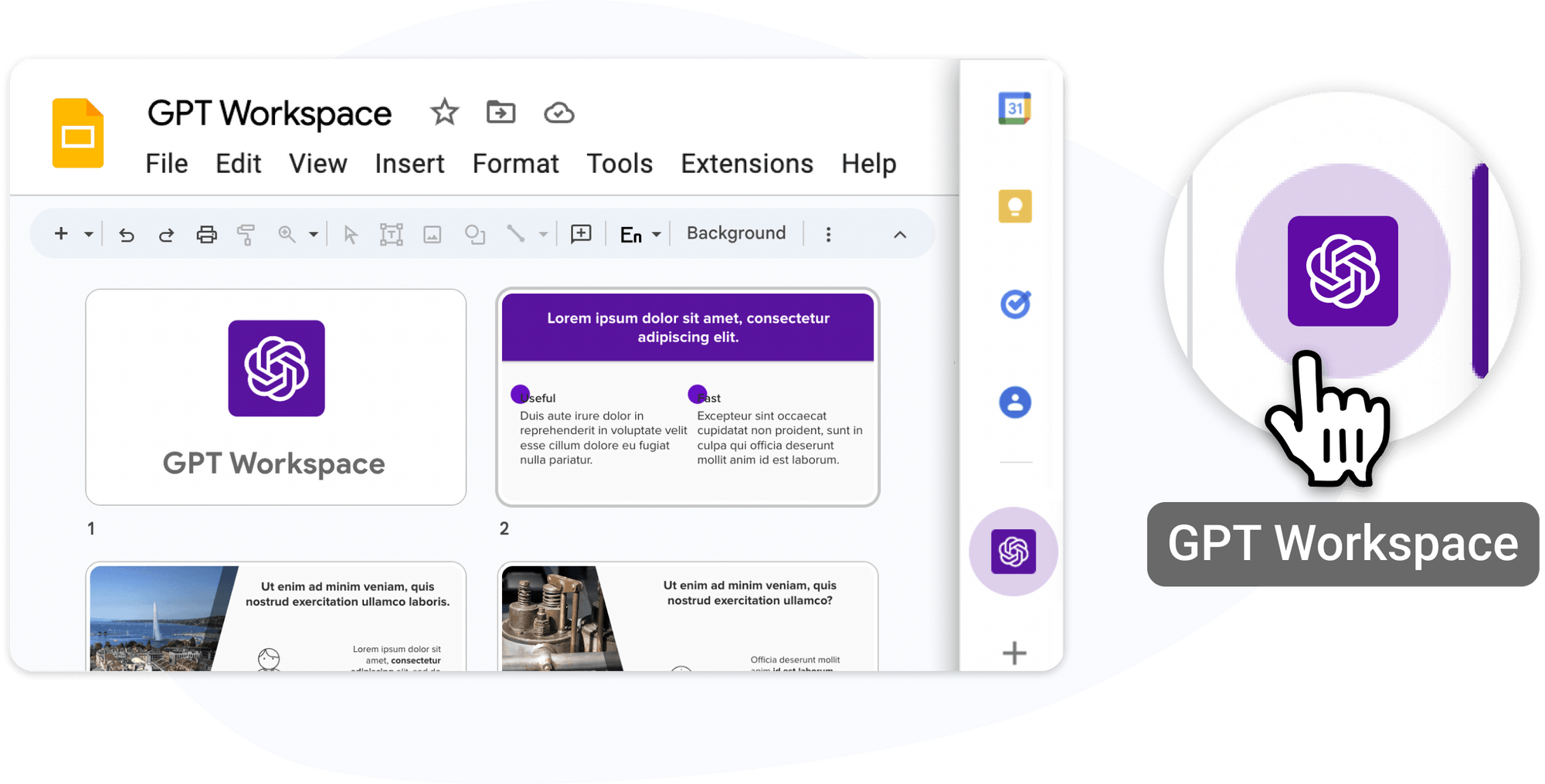Screen dimensions: 1545x784
Task: Open the GPT Workspace add-on in the side panel
Action: pyautogui.click(x=1014, y=552)
